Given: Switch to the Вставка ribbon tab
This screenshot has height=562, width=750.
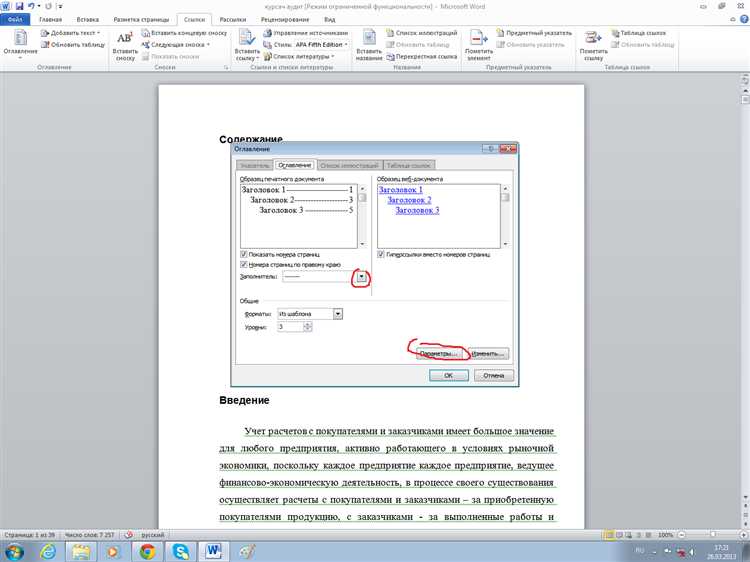Looking at the screenshot, I should [x=88, y=20].
